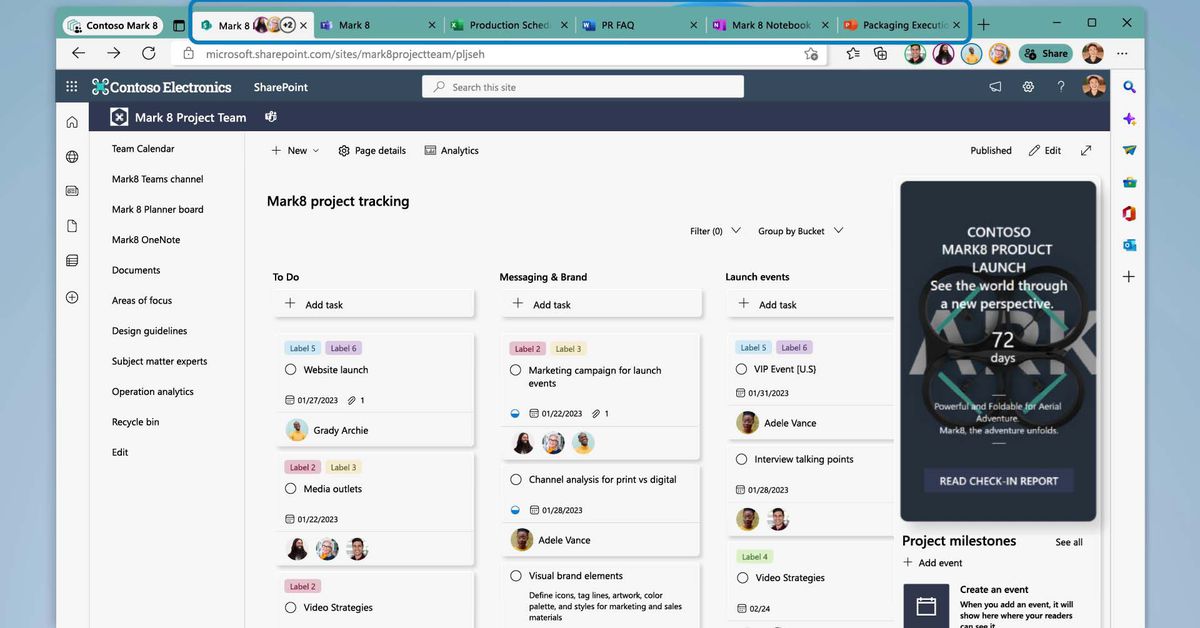The image size is (1200, 628).
Task: Mark Media outlets task complete
Action: click(x=290, y=489)
